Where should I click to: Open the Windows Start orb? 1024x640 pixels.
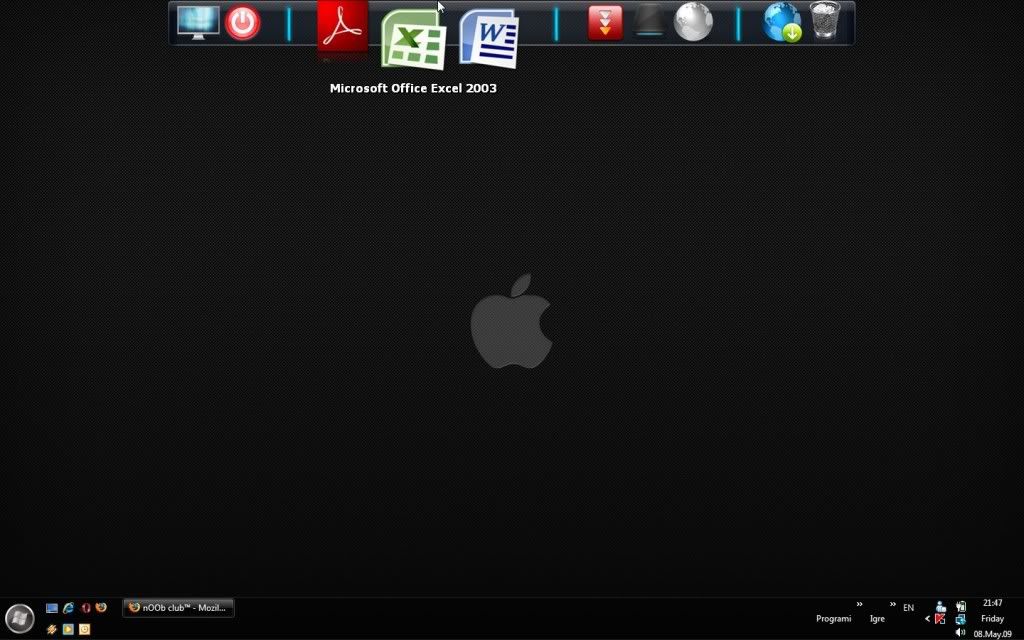click(x=20, y=618)
